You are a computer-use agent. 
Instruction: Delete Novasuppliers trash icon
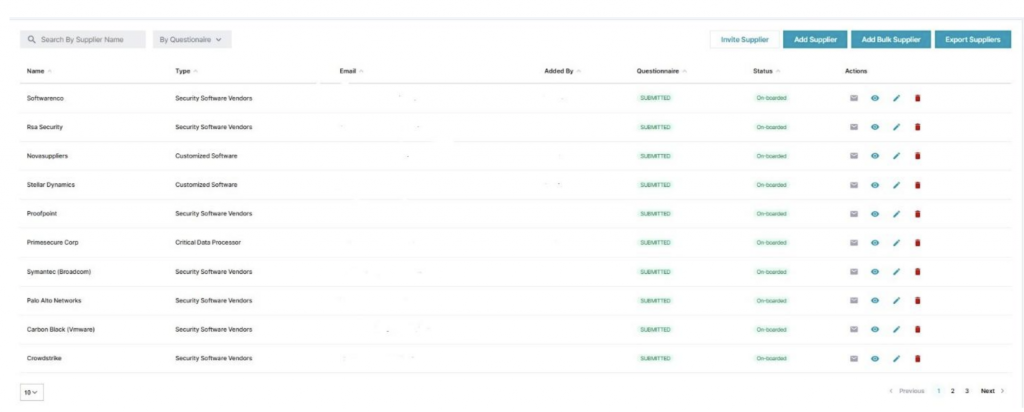point(918,155)
